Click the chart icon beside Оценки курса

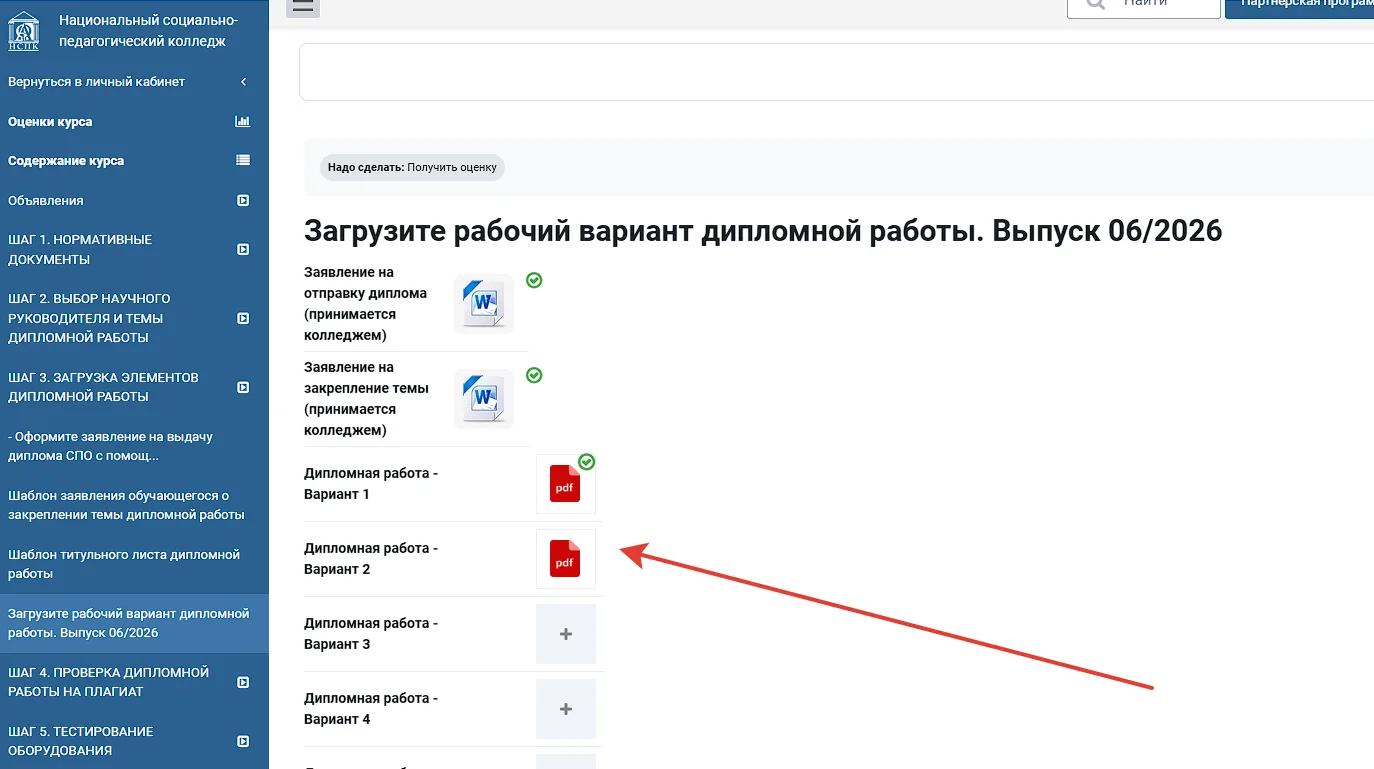[243, 121]
